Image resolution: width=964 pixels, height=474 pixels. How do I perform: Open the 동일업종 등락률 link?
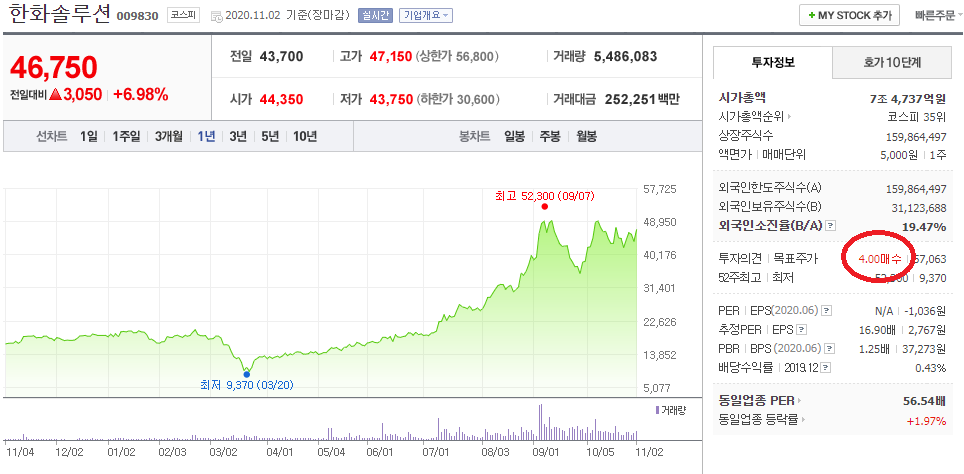click(762, 420)
